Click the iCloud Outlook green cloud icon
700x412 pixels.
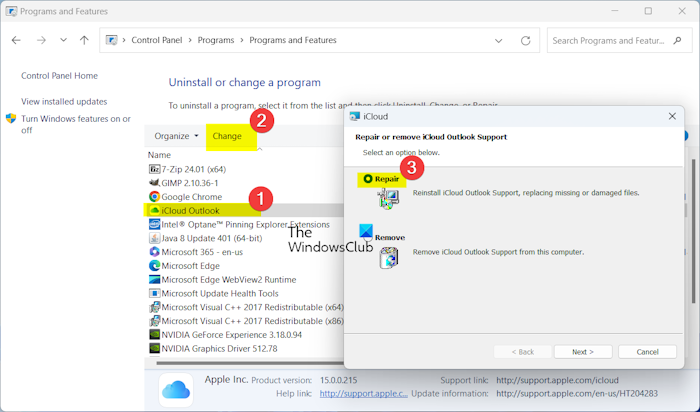154,210
